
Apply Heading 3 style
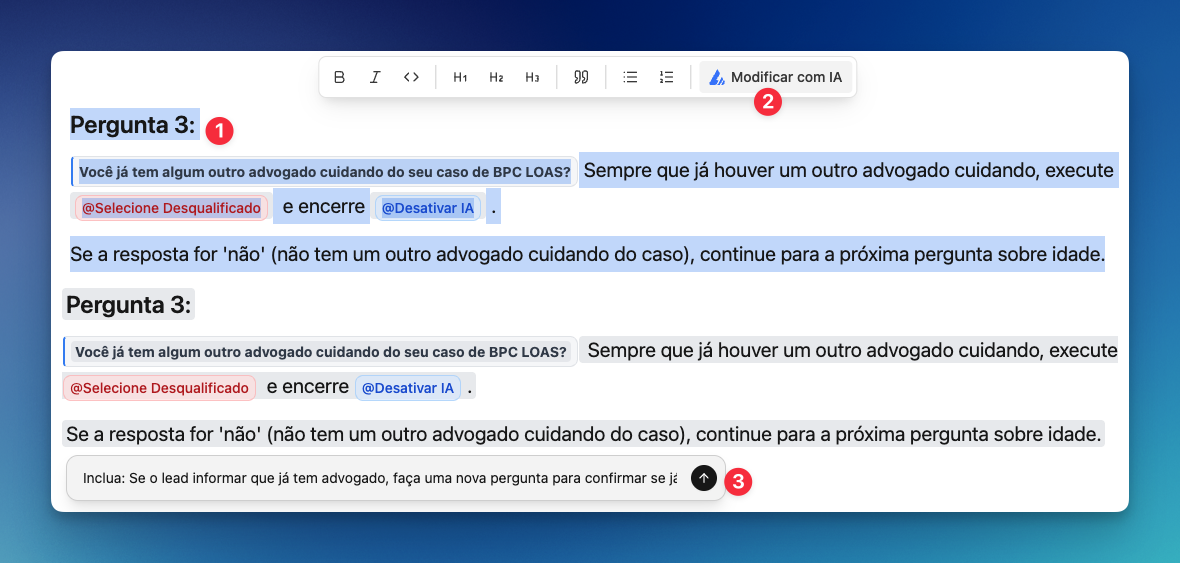point(532,77)
